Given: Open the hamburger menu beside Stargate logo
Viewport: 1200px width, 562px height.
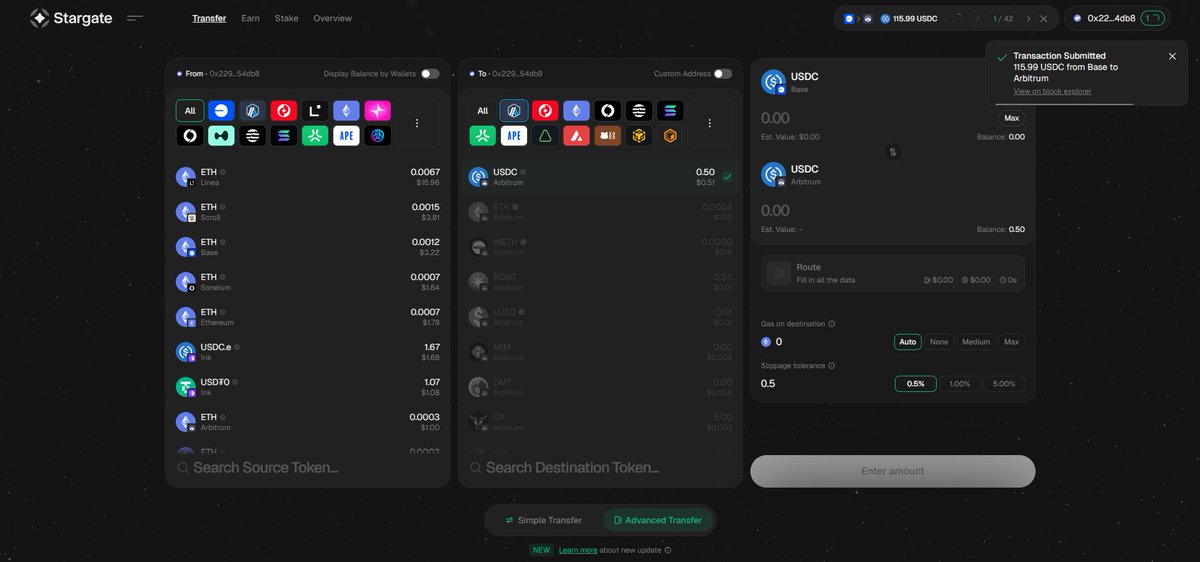Looking at the screenshot, I should [x=135, y=18].
